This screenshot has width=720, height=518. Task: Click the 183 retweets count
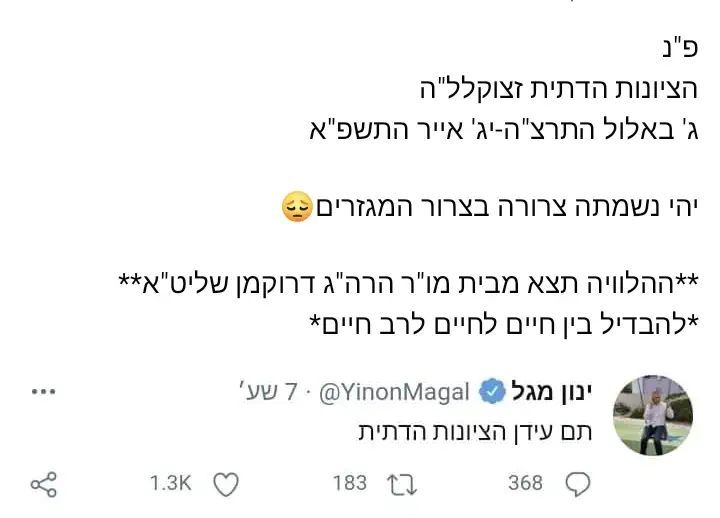click(349, 485)
